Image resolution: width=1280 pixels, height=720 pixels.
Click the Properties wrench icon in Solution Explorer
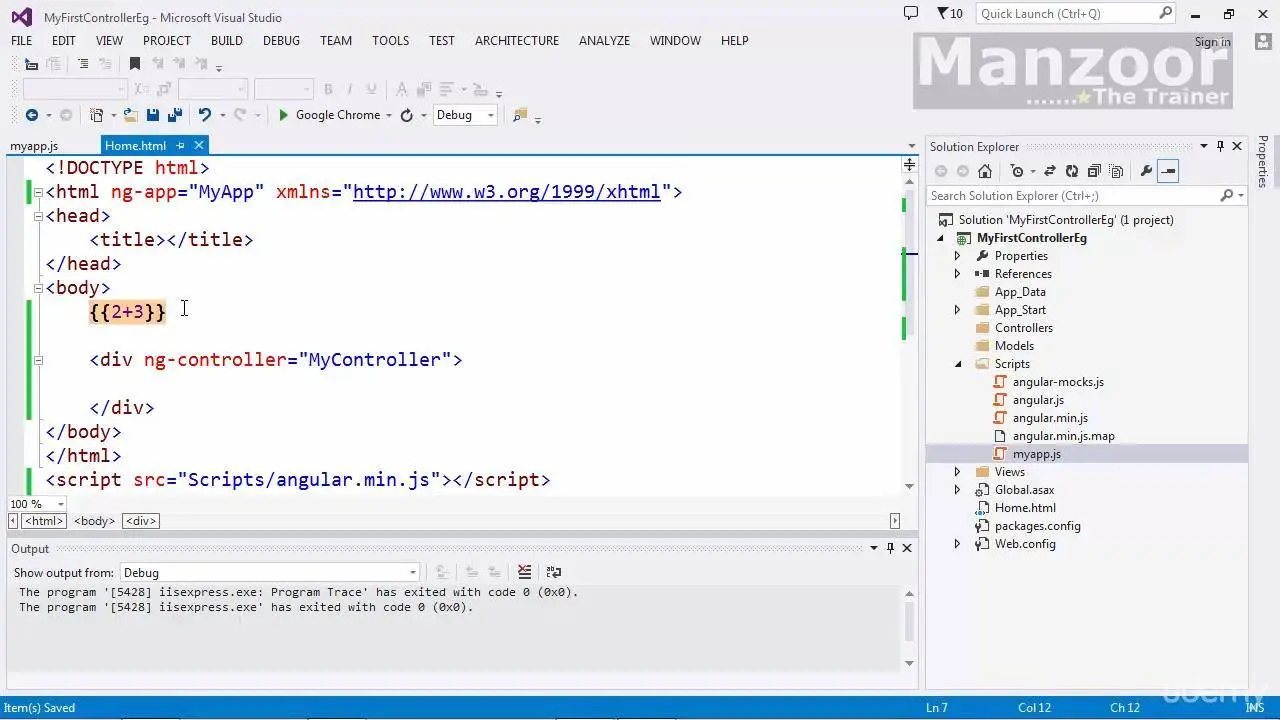(1146, 171)
